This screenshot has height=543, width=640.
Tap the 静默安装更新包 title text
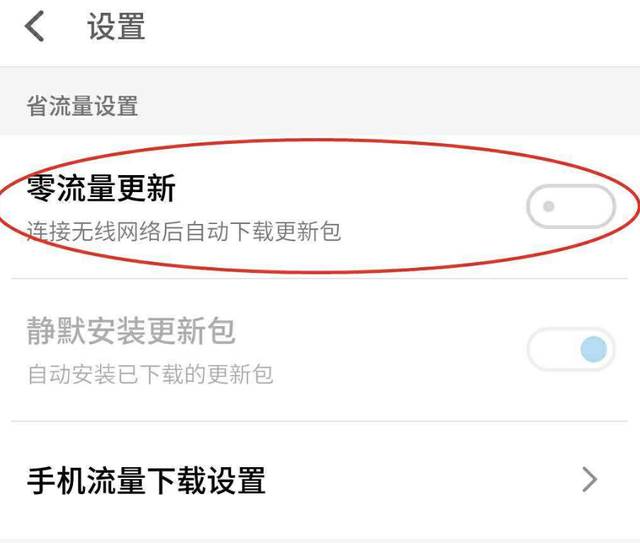click(x=131, y=330)
